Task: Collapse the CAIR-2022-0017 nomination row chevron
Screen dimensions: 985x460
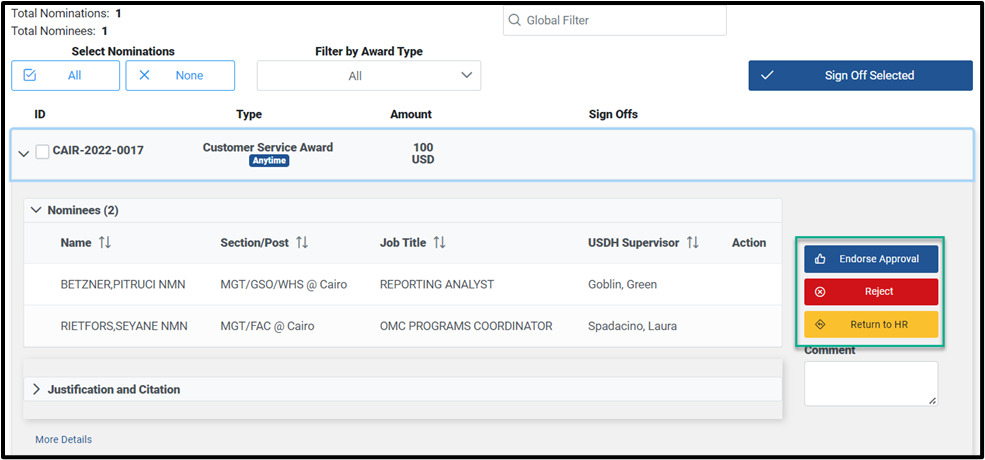Action: [24, 153]
